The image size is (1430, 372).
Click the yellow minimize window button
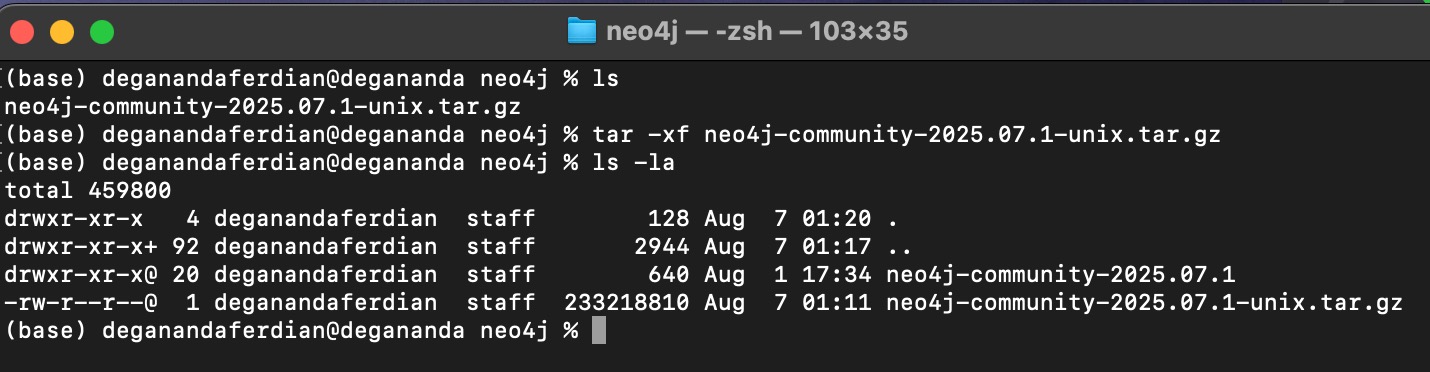click(62, 32)
